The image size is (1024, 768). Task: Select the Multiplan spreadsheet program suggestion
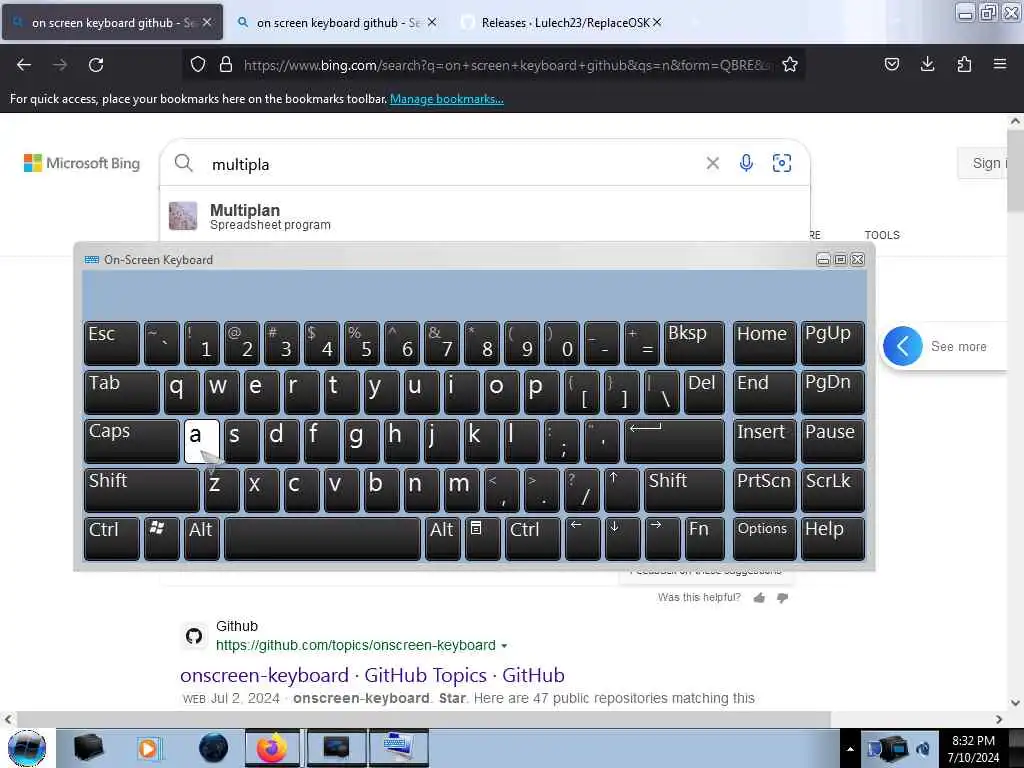click(485, 216)
